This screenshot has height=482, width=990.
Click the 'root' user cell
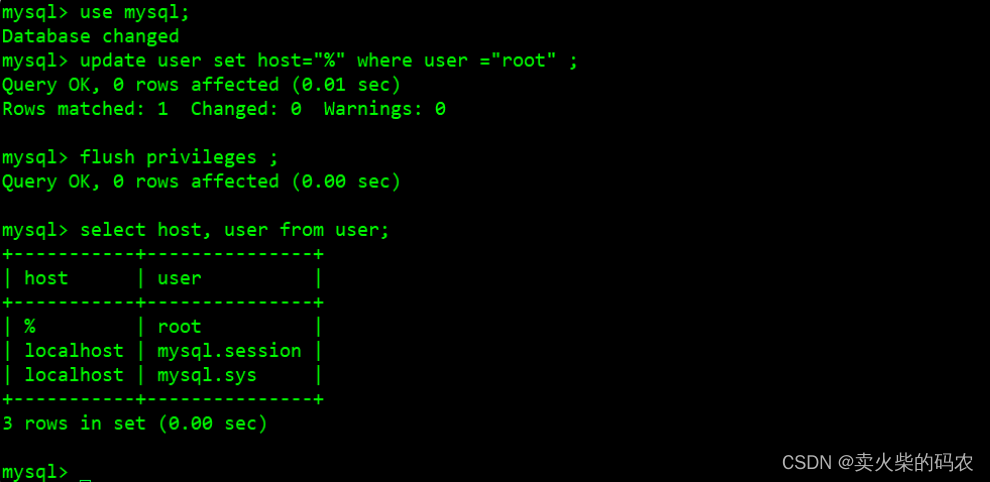[x=179, y=327]
